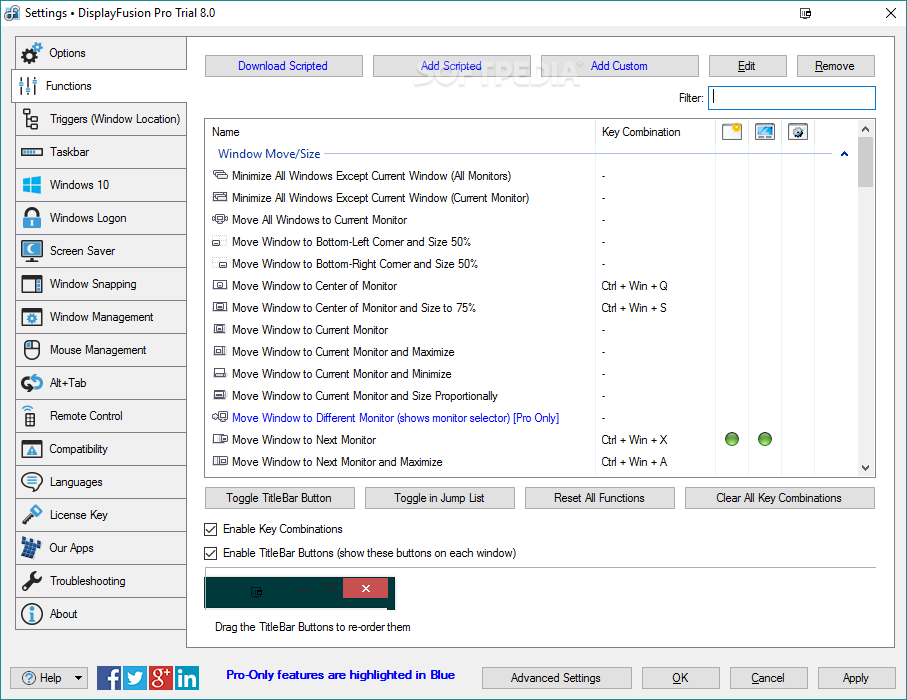Image resolution: width=907 pixels, height=700 pixels.
Task: Click the Windows Logon padlock icon
Action: pyautogui.click(x=32, y=218)
